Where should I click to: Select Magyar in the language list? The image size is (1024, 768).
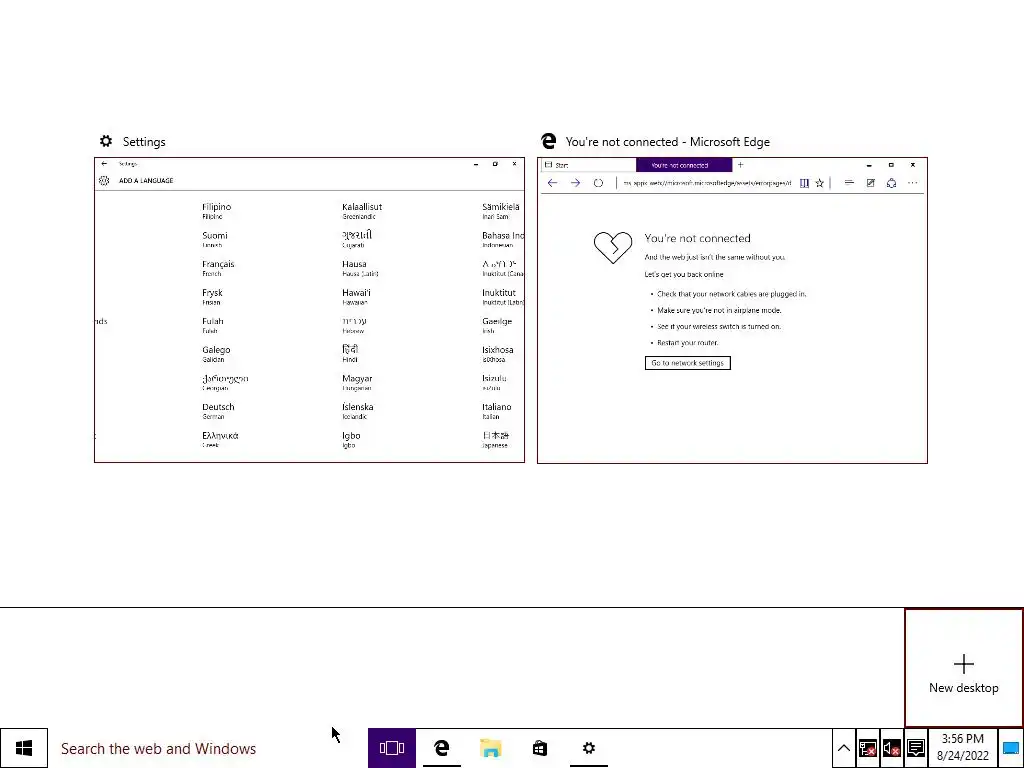[357, 383]
